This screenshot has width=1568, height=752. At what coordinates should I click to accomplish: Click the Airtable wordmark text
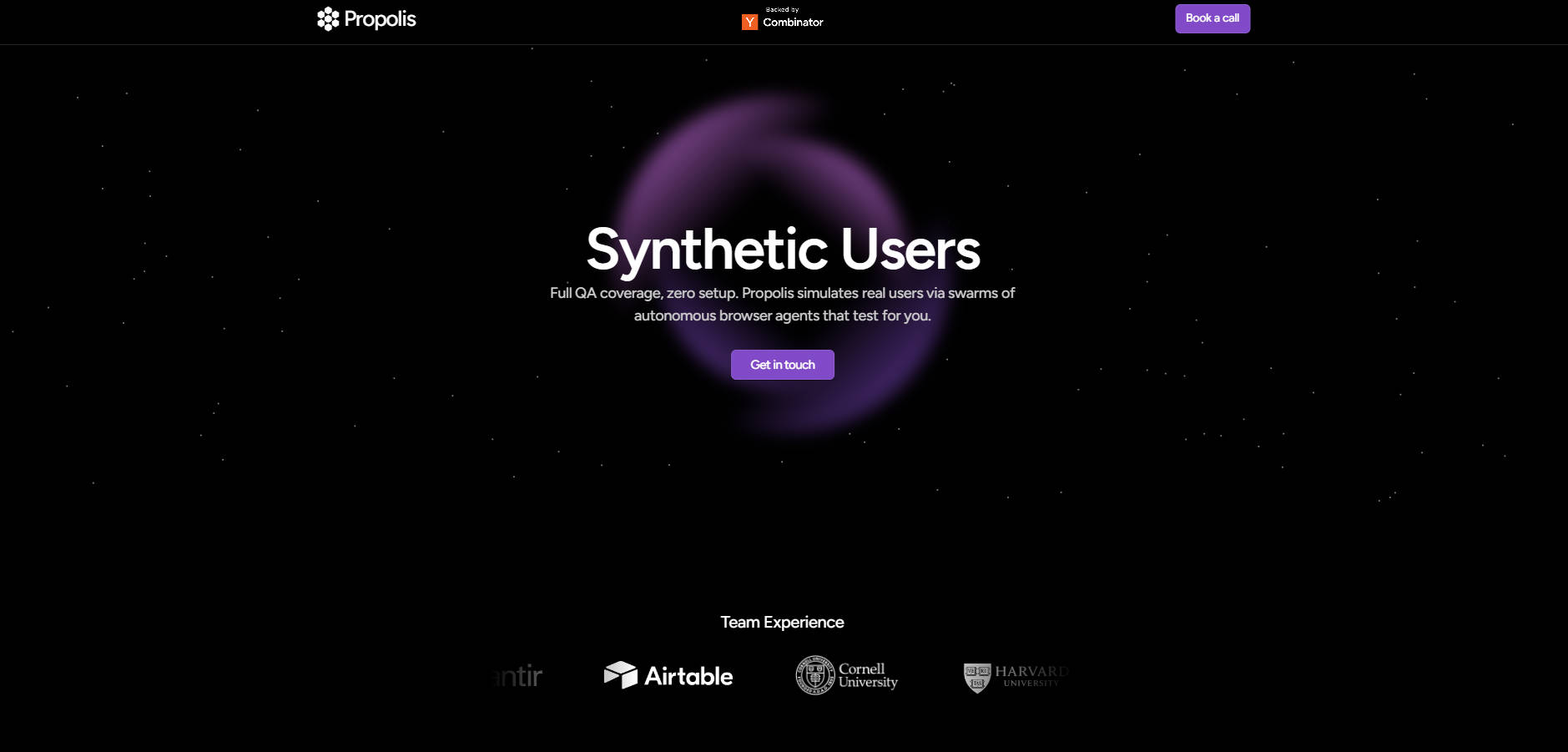coord(688,676)
